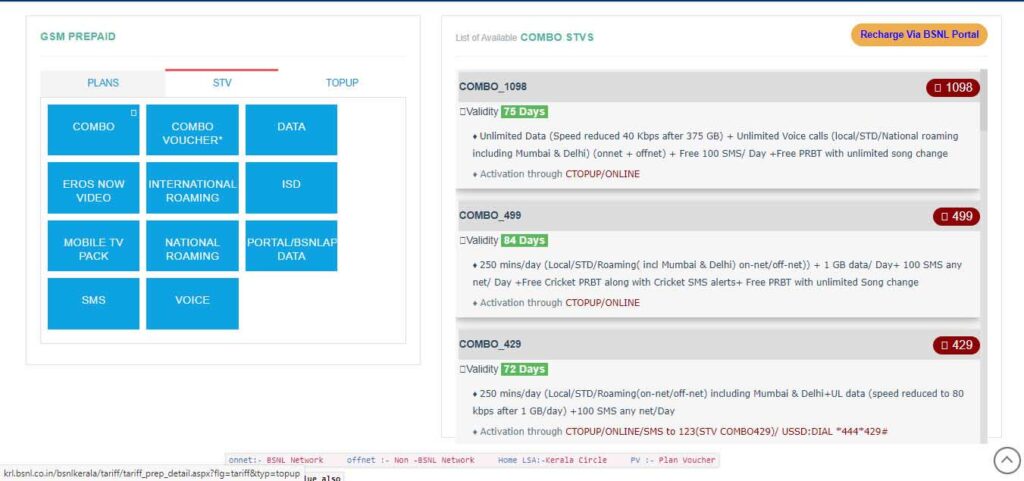Click the COMBO STVS heading text

tap(557, 37)
